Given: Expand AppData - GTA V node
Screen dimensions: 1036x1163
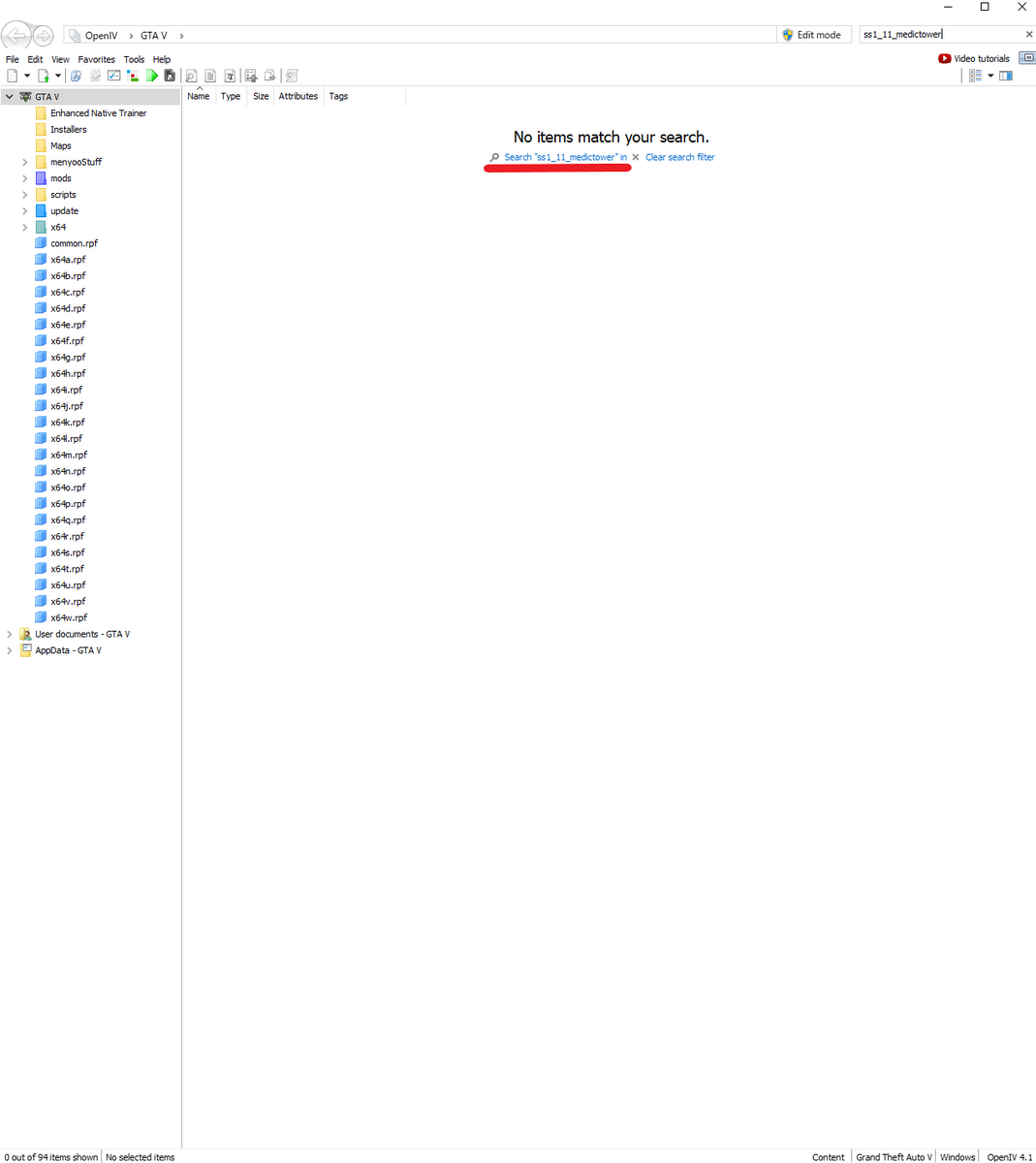Looking at the screenshot, I should [10, 650].
